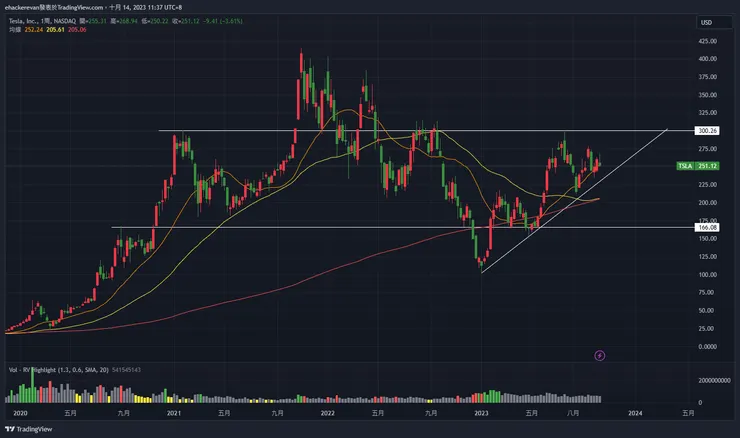This screenshot has width=740, height=438.
Task: Click the low price value 250.22
Action: tap(159, 21)
